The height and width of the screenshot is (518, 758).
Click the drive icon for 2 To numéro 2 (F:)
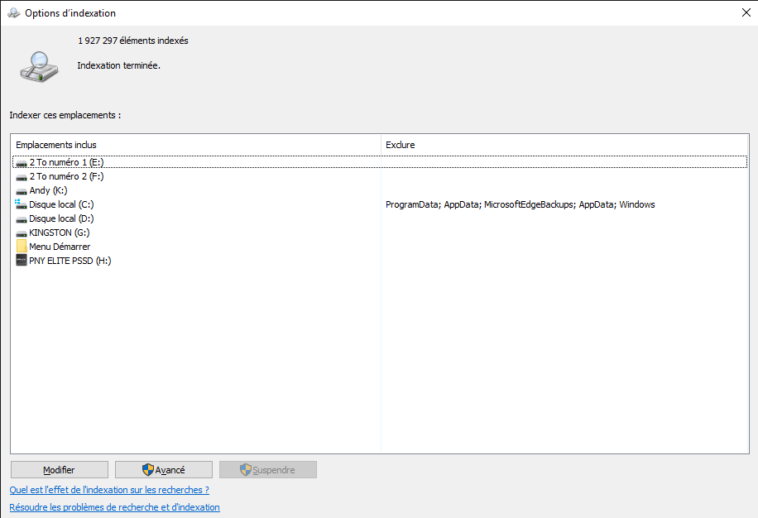tap(21, 177)
